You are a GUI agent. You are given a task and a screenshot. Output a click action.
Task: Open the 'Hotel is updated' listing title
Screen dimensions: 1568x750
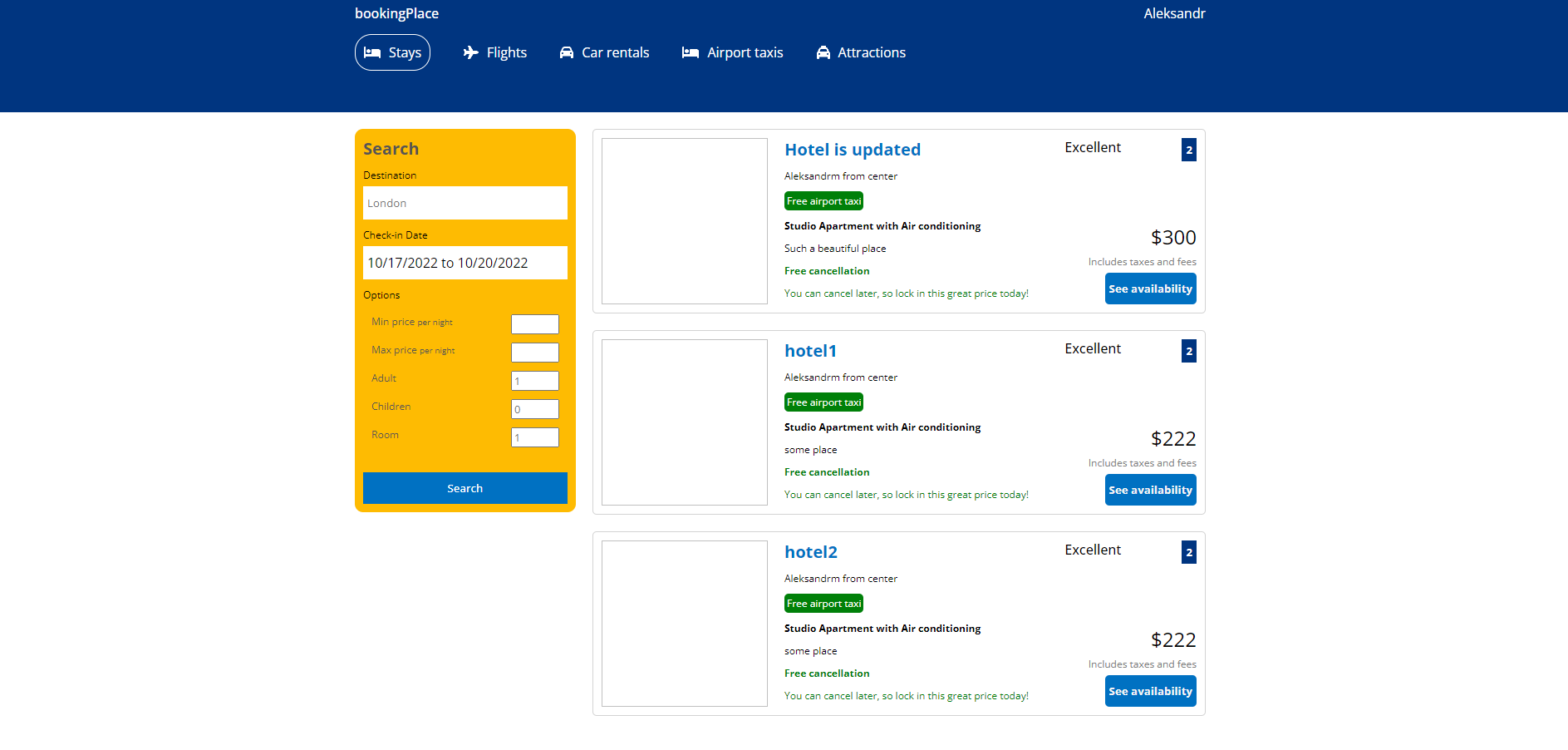[853, 150]
